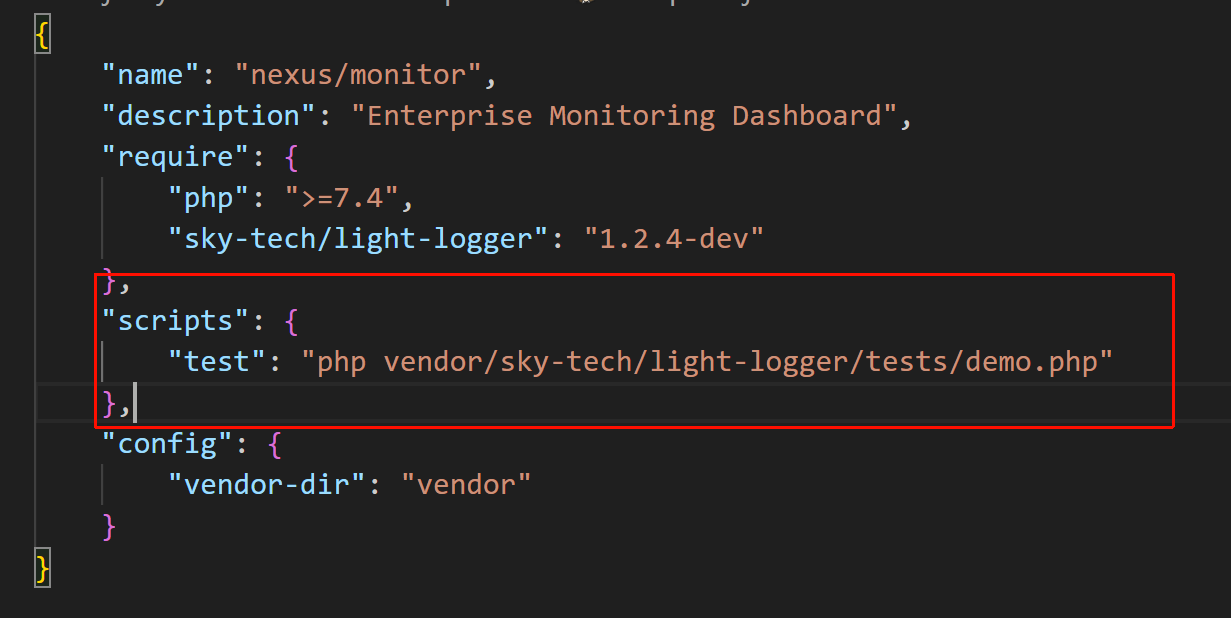The width and height of the screenshot is (1231, 618).
Task: Click the "vendor" string value
Action: [x=466, y=485]
